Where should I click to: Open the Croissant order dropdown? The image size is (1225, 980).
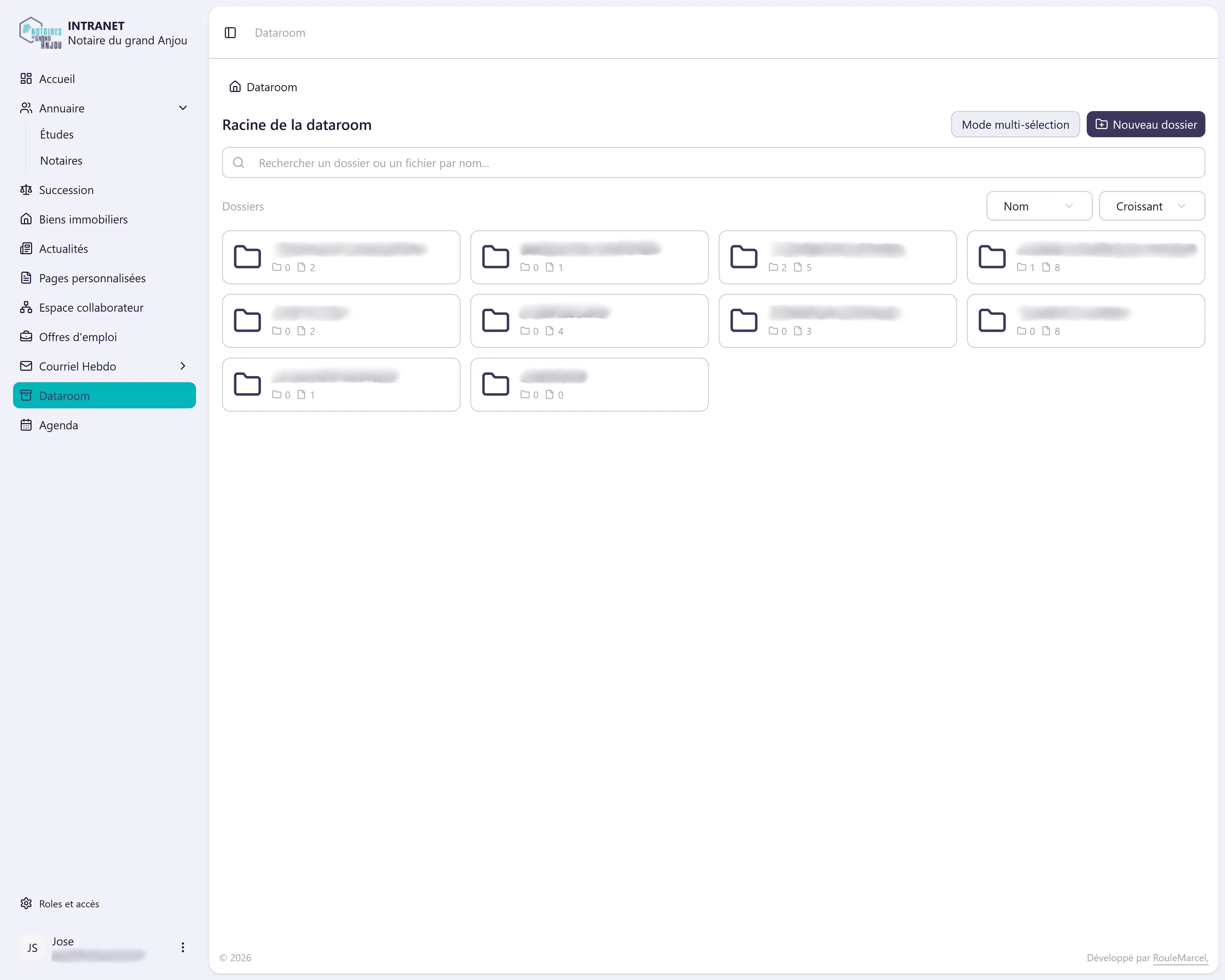tap(1152, 206)
